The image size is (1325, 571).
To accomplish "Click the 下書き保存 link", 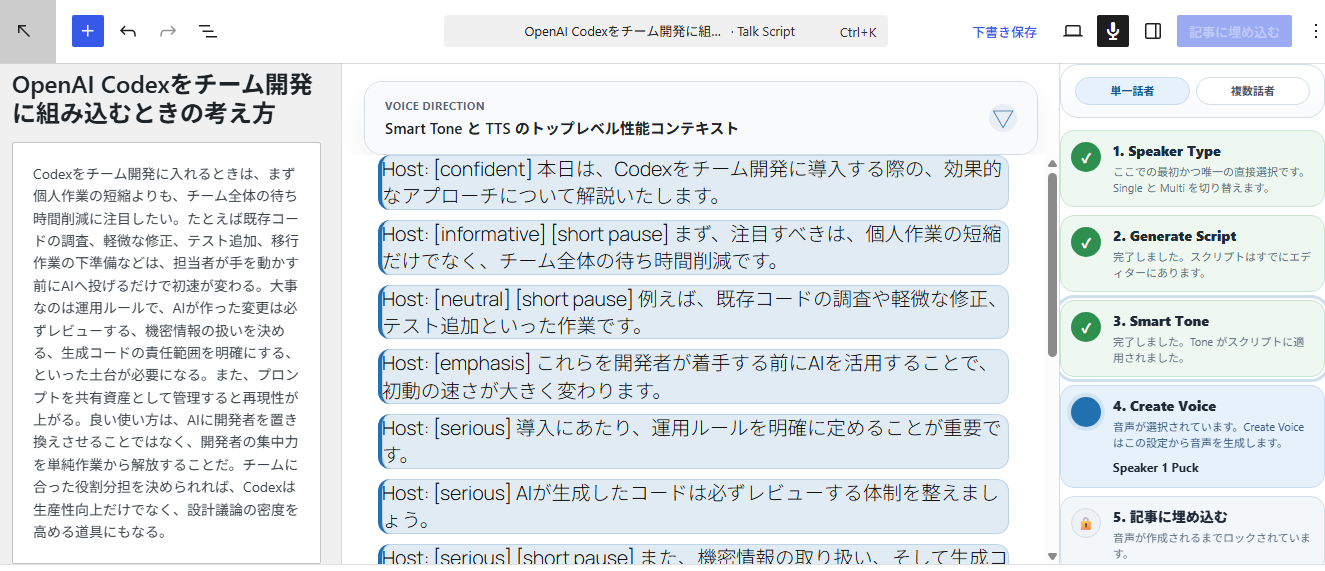I will coord(1005,32).
